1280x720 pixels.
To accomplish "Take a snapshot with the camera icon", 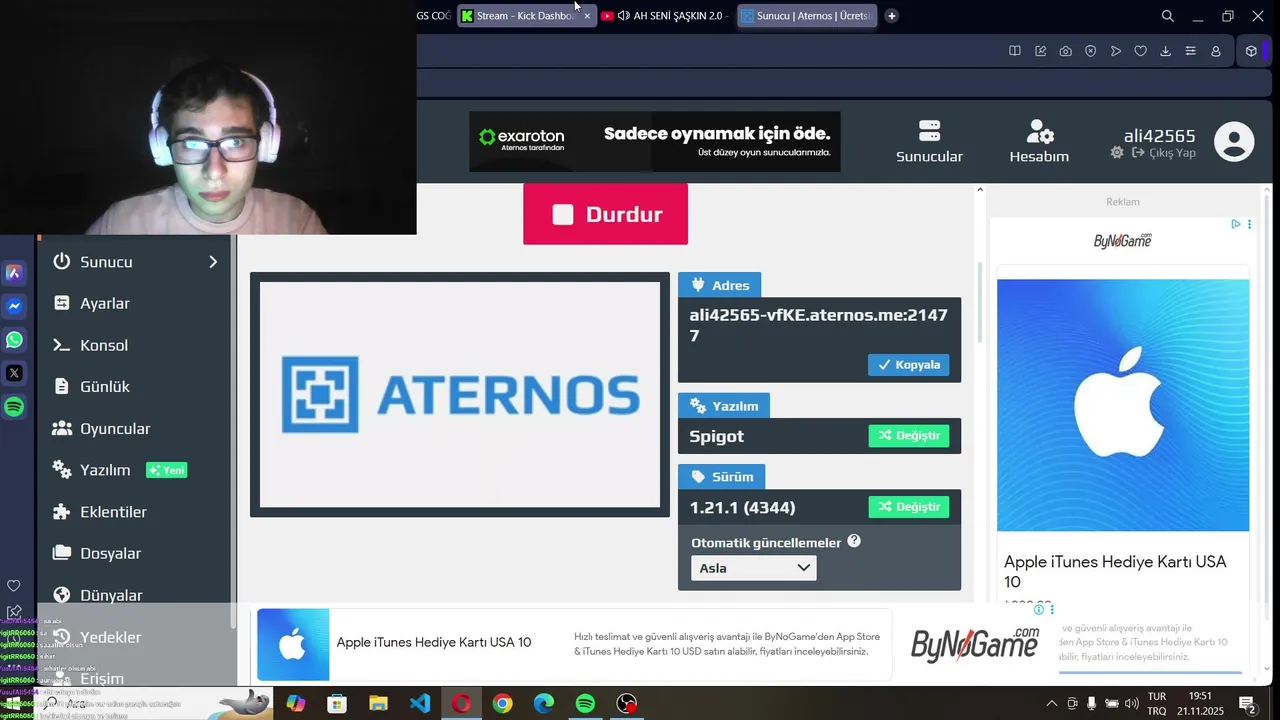I will [1065, 51].
